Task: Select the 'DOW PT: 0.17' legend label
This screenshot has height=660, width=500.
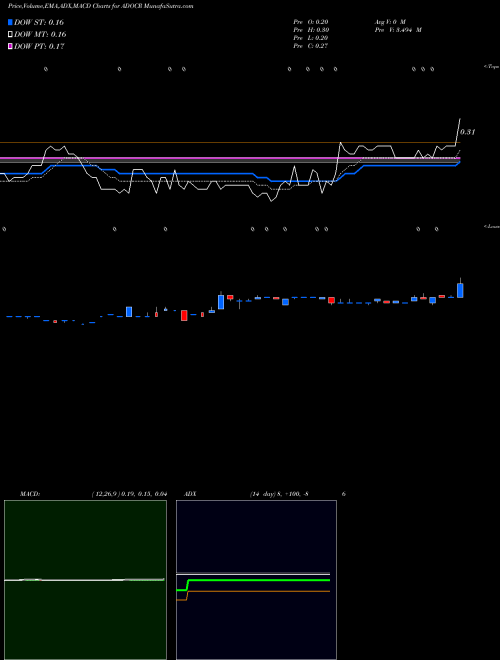Action: (x=39, y=47)
